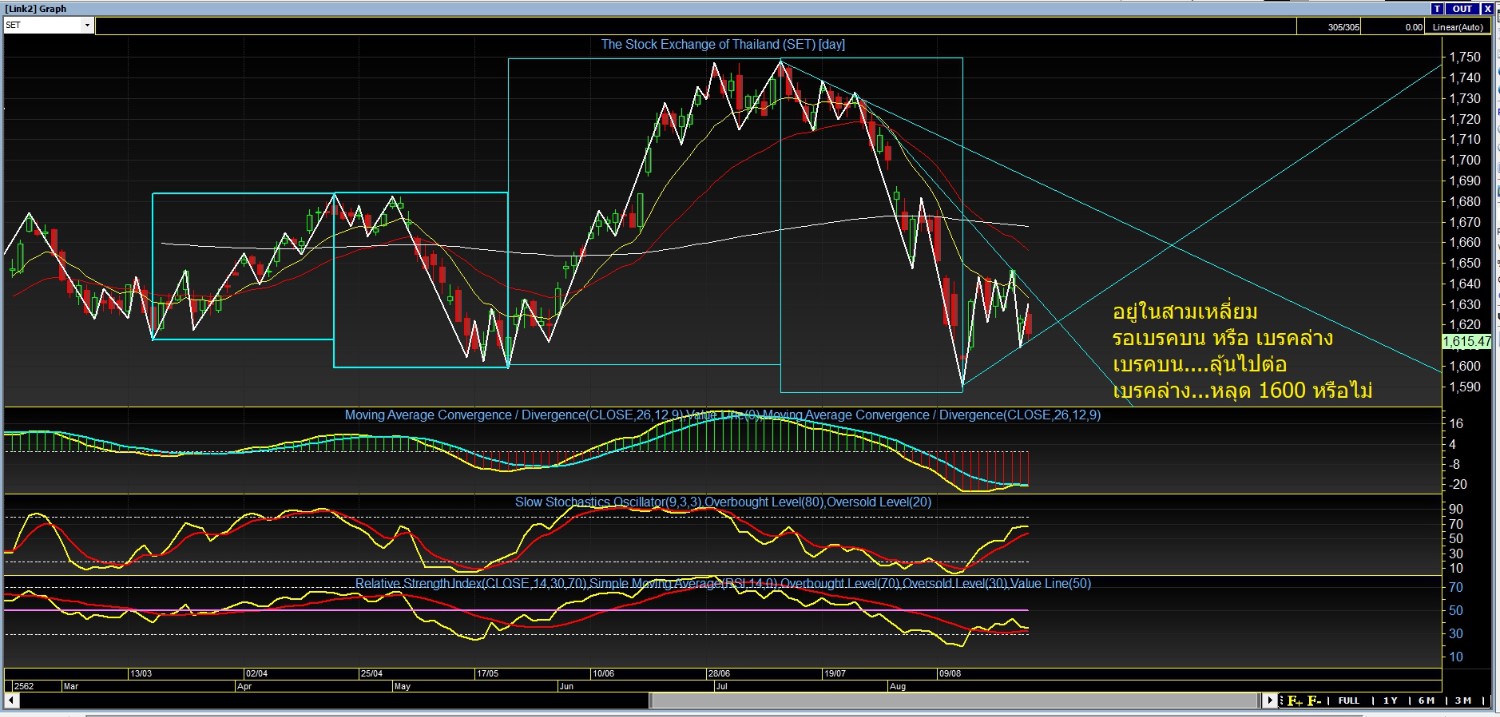Click the 305/305 bar counter field
The image size is (1500, 717).
(x=1328, y=27)
